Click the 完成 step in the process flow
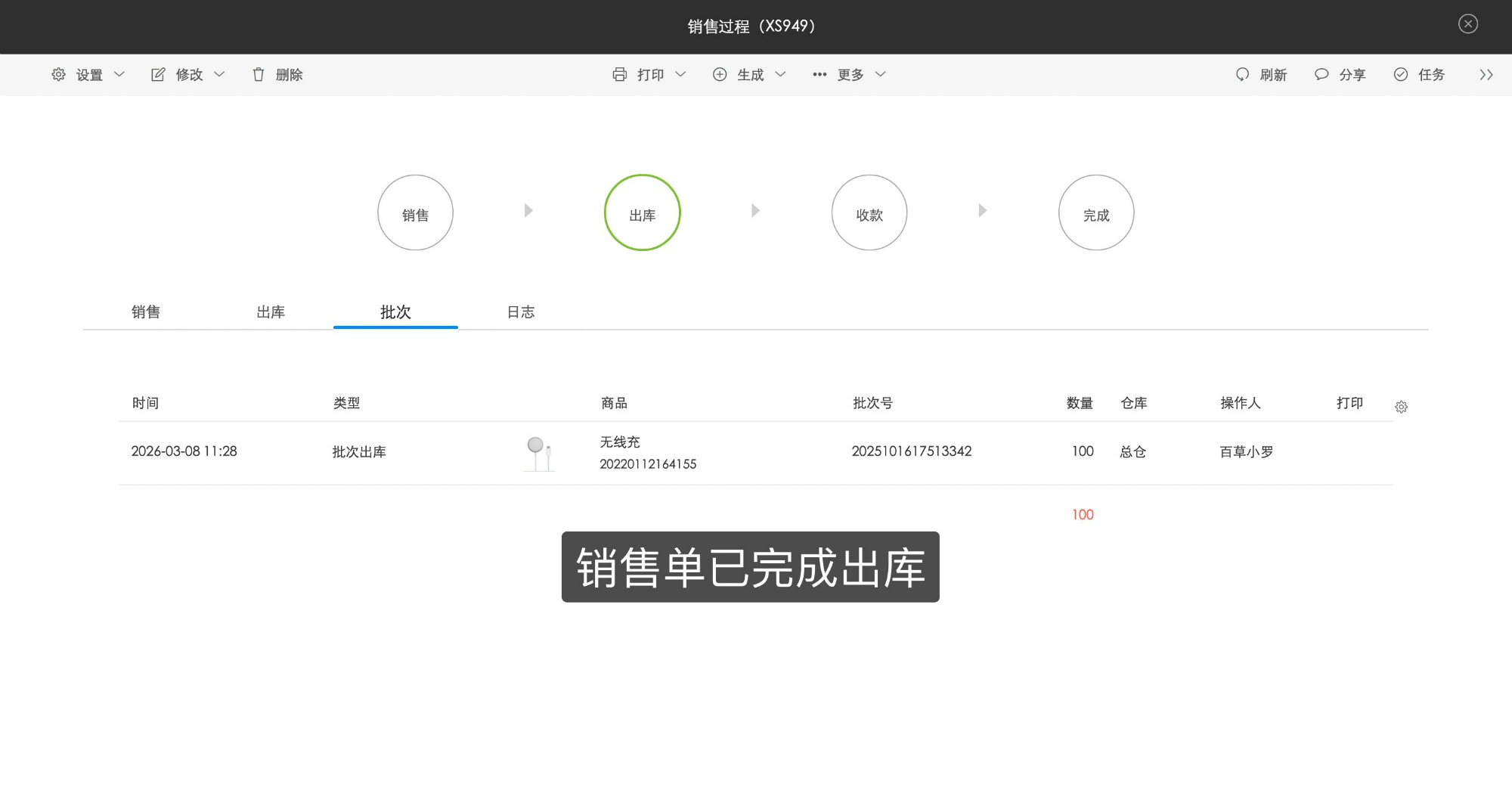 point(1095,212)
